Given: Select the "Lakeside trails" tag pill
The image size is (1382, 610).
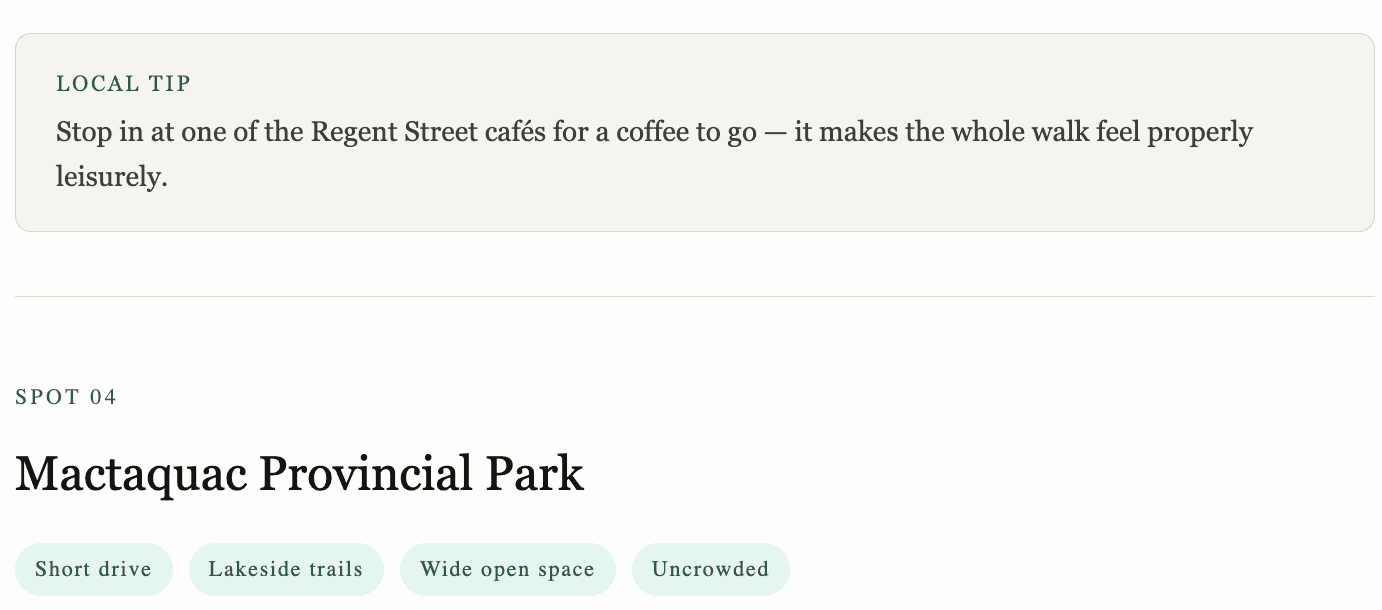Looking at the screenshot, I should click(x=286, y=570).
